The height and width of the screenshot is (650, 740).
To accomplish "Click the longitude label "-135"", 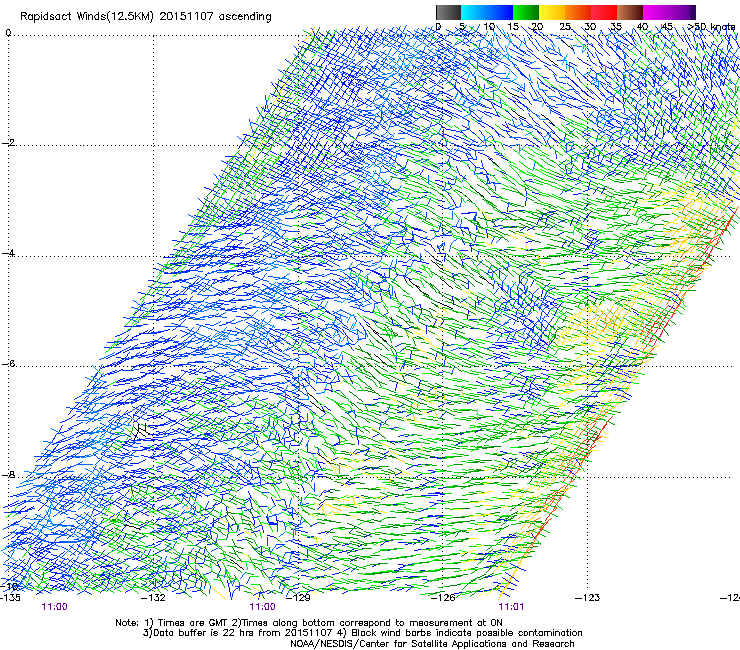I will tap(10, 598).
